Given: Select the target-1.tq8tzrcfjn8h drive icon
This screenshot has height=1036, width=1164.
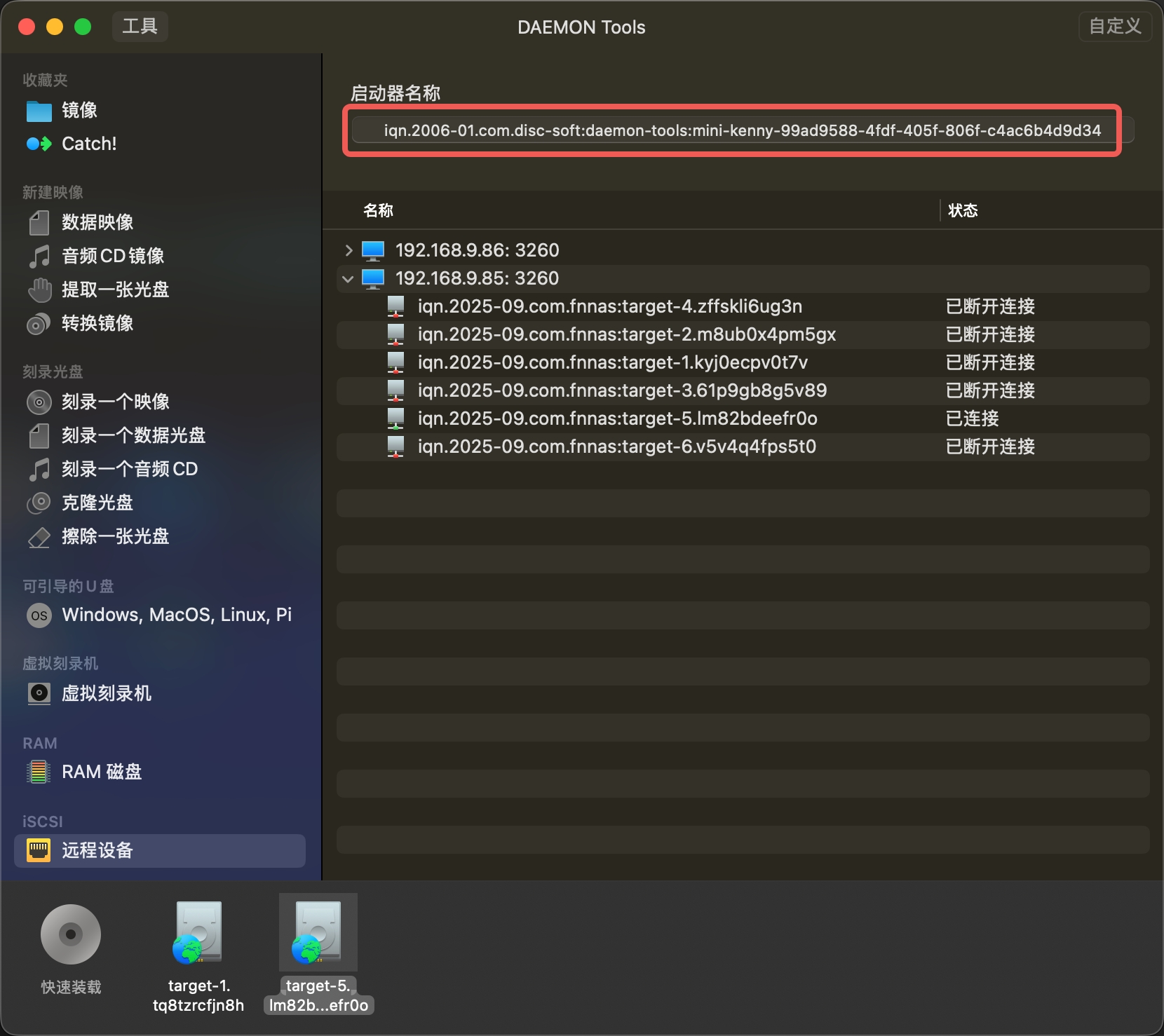Looking at the screenshot, I should pyautogui.click(x=198, y=933).
